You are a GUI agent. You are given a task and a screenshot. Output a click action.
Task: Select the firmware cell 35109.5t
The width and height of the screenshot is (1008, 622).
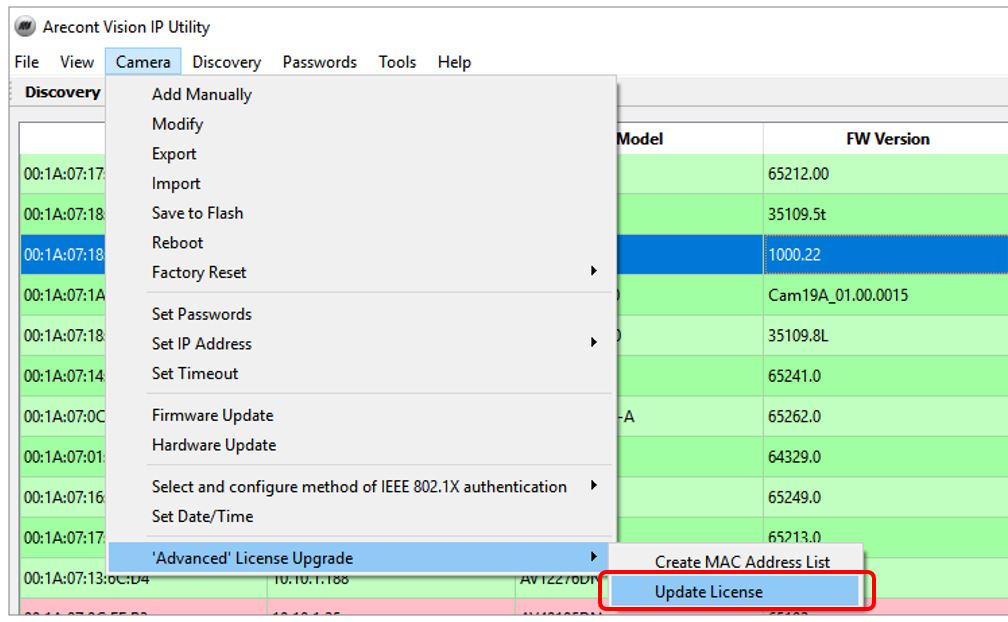tap(886, 214)
